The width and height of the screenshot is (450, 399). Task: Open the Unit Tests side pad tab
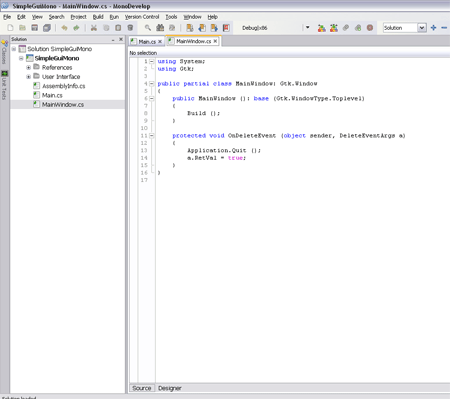pyautogui.click(x=4, y=86)
